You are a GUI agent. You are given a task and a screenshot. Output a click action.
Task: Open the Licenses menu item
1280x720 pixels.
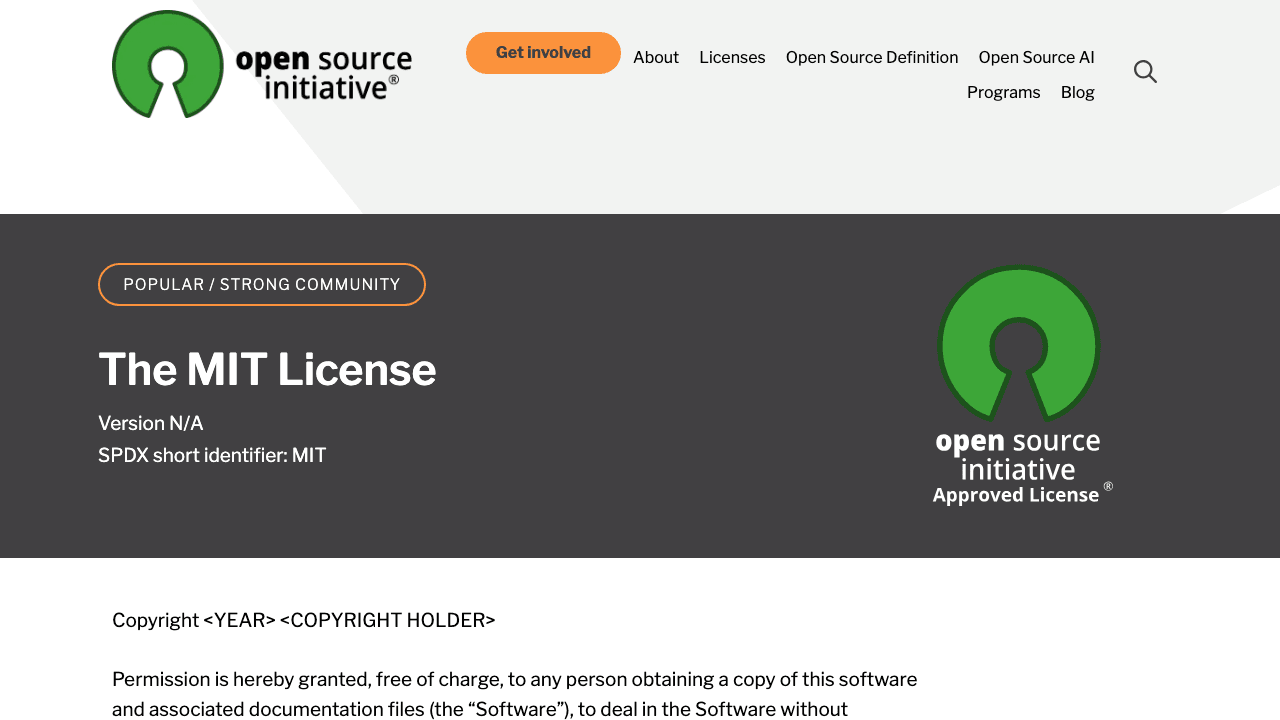732,57
